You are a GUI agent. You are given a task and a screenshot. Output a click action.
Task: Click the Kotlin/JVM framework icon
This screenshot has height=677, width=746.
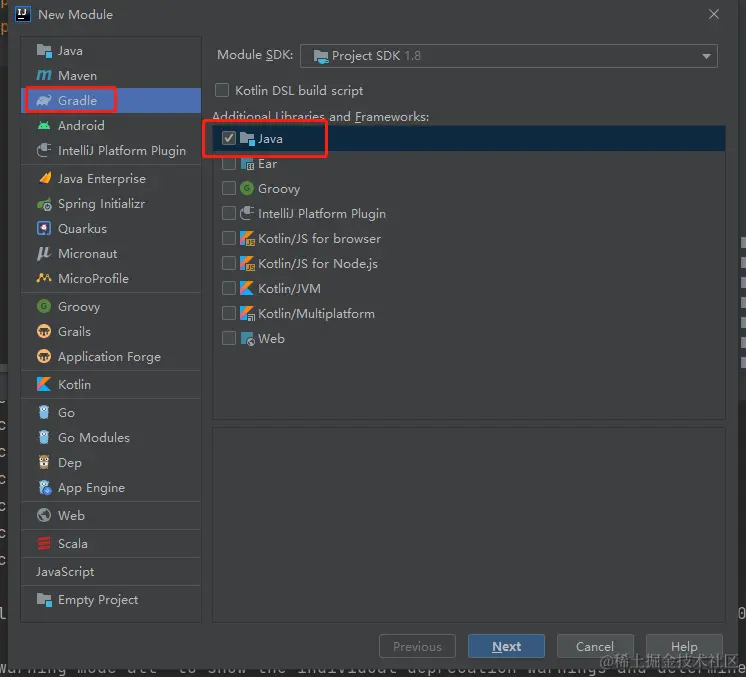[x=247, y=288]
